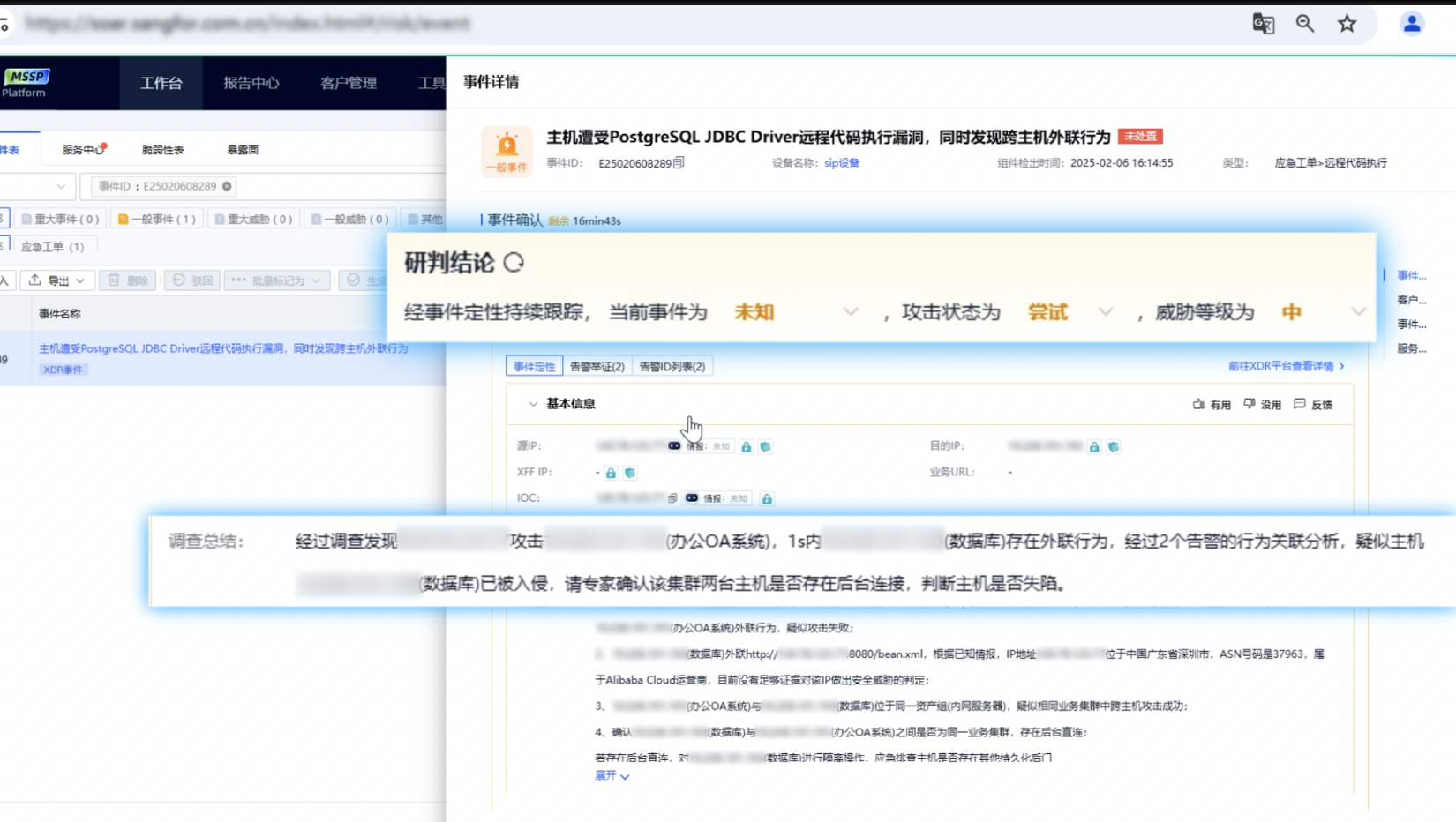The width and height of the screenshot is (1456, 822).
Task: Mark basic information as not helpful (没用)
Action: pos(1263,404)
